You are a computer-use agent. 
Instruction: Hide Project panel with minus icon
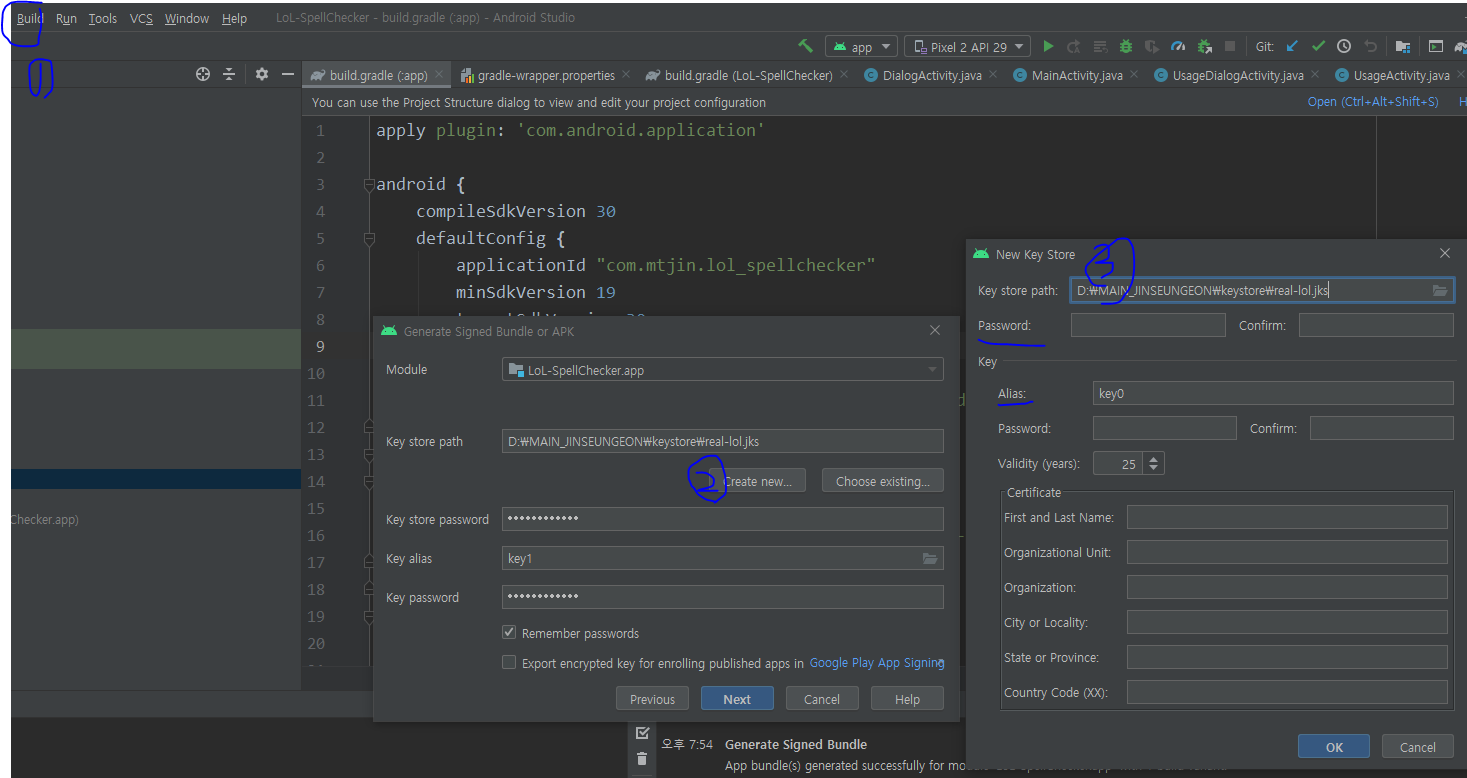(x=288, y=74)
